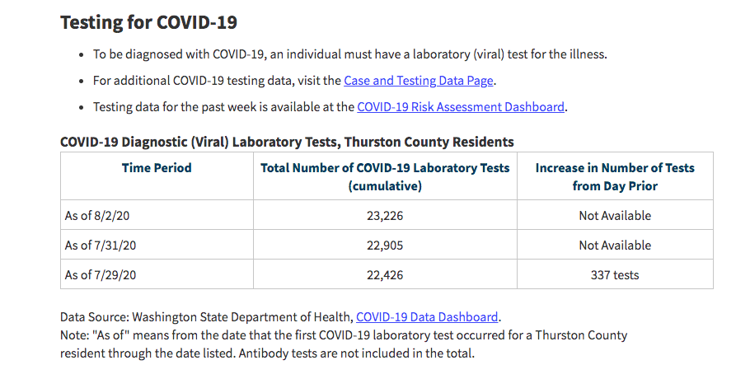Click the Time Period column header

point(156,168)
